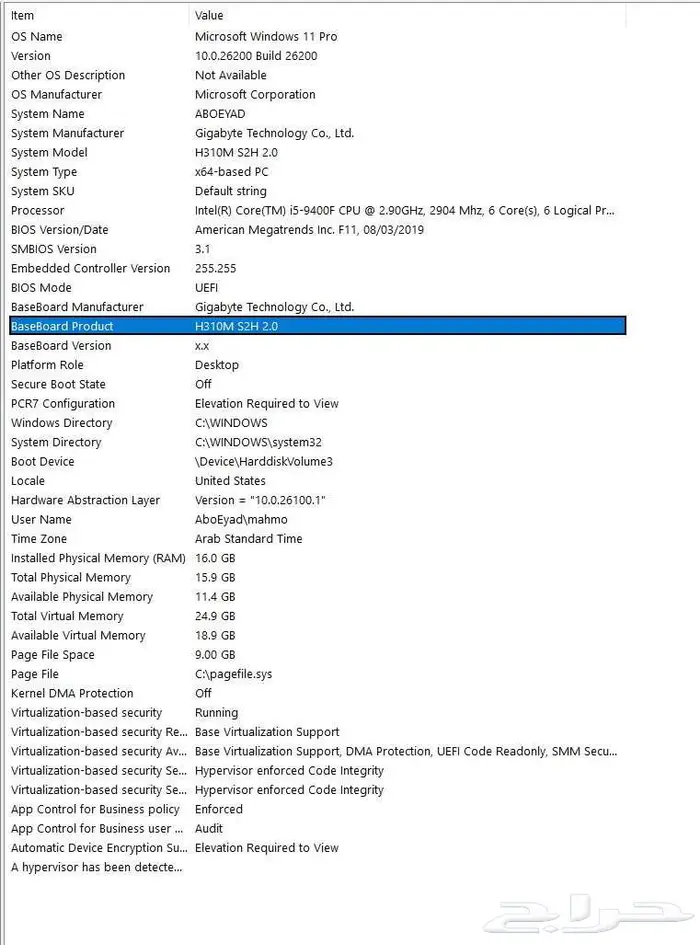The image size is (700, 945).
Task: Select the Locale row
Action: pyautogui.click(x=318, y=480)
